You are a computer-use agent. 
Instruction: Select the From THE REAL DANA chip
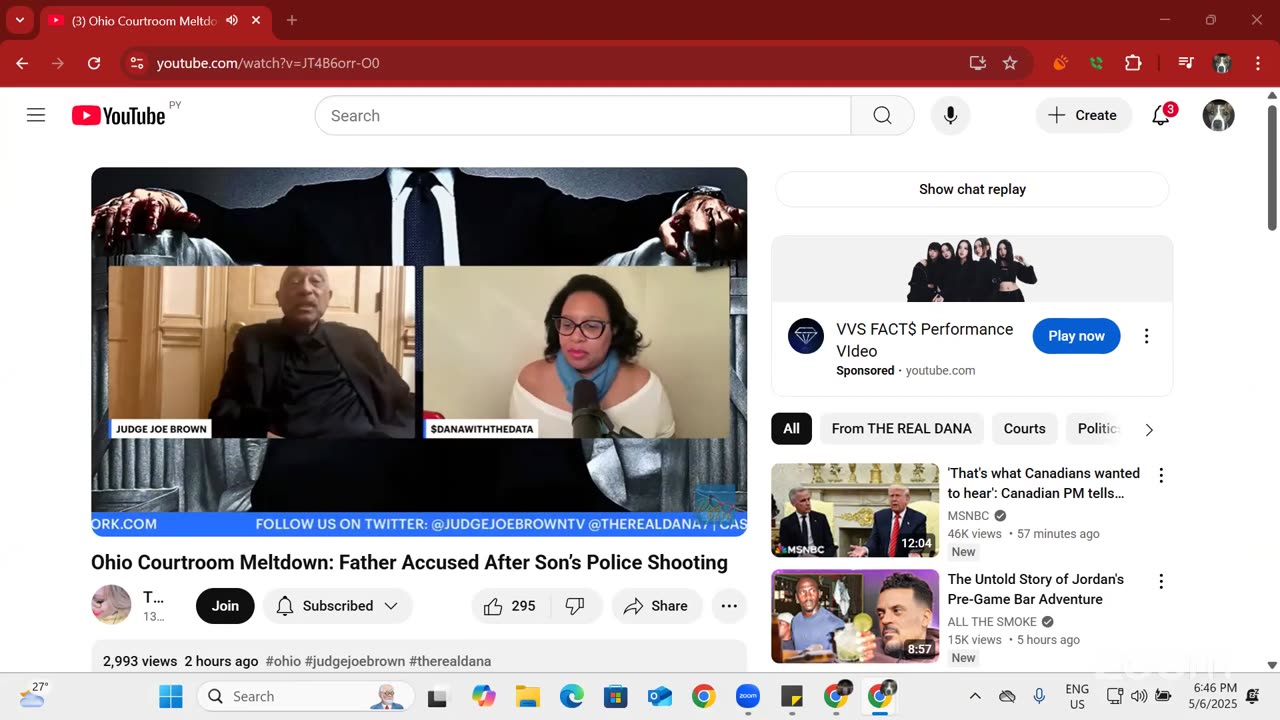[901, 428]
